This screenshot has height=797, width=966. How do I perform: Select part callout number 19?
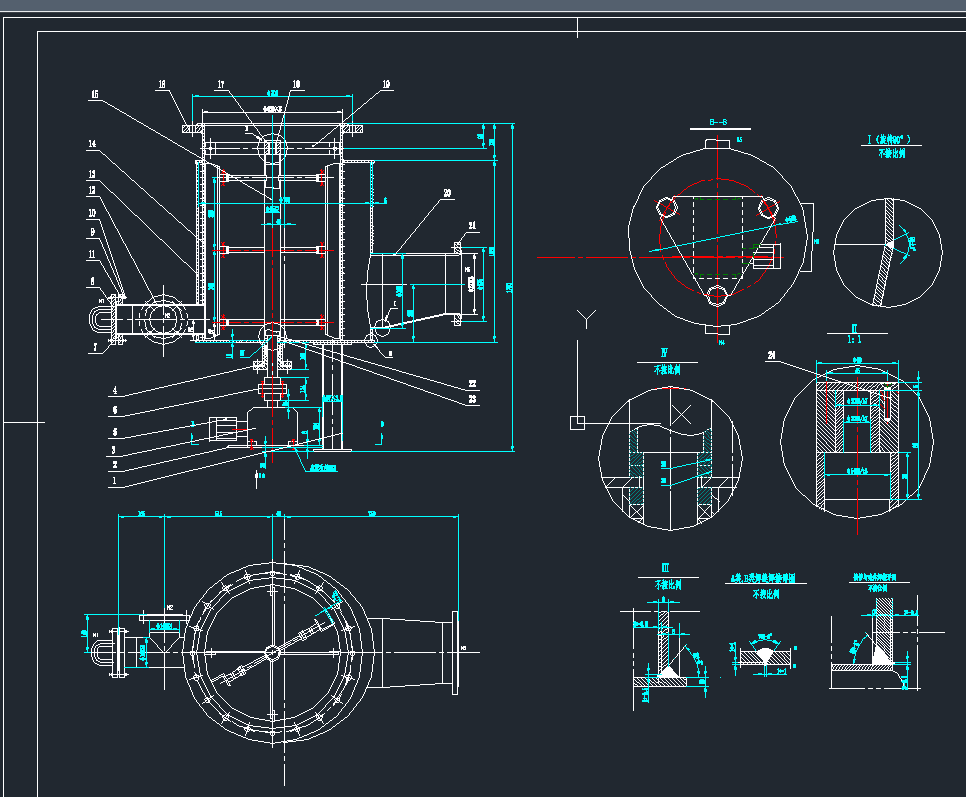tap(386, 84)
